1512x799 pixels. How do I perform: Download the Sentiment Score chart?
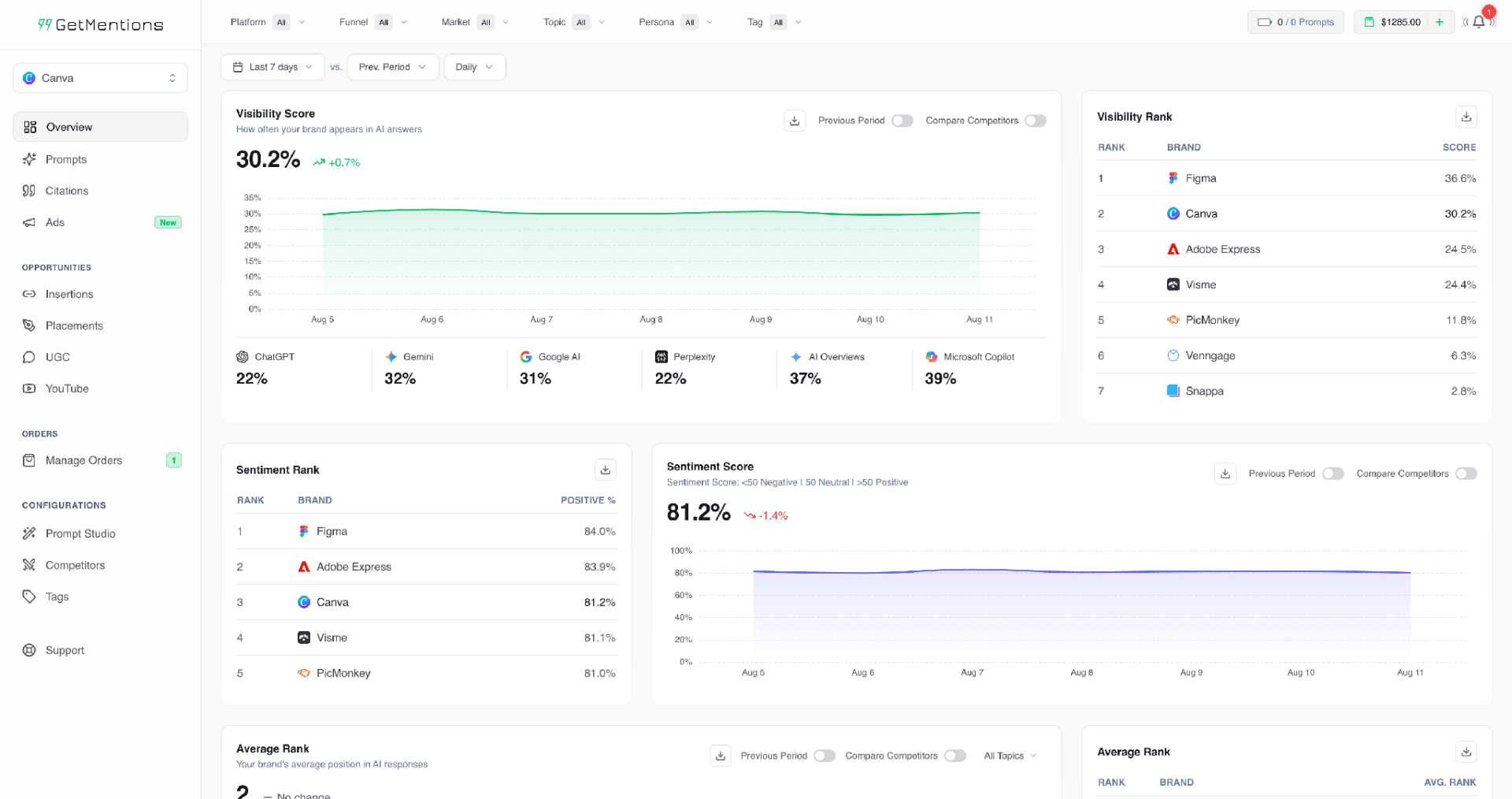1225,474
